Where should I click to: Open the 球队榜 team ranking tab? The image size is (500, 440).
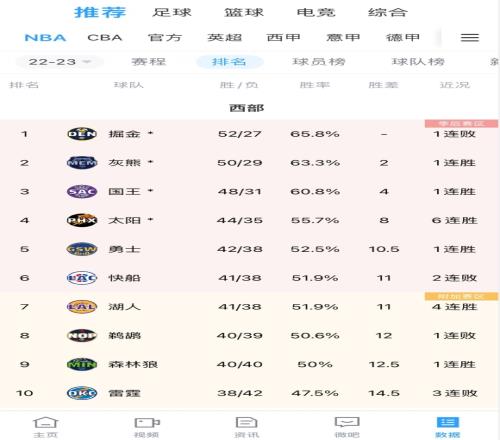coord(418,62)
